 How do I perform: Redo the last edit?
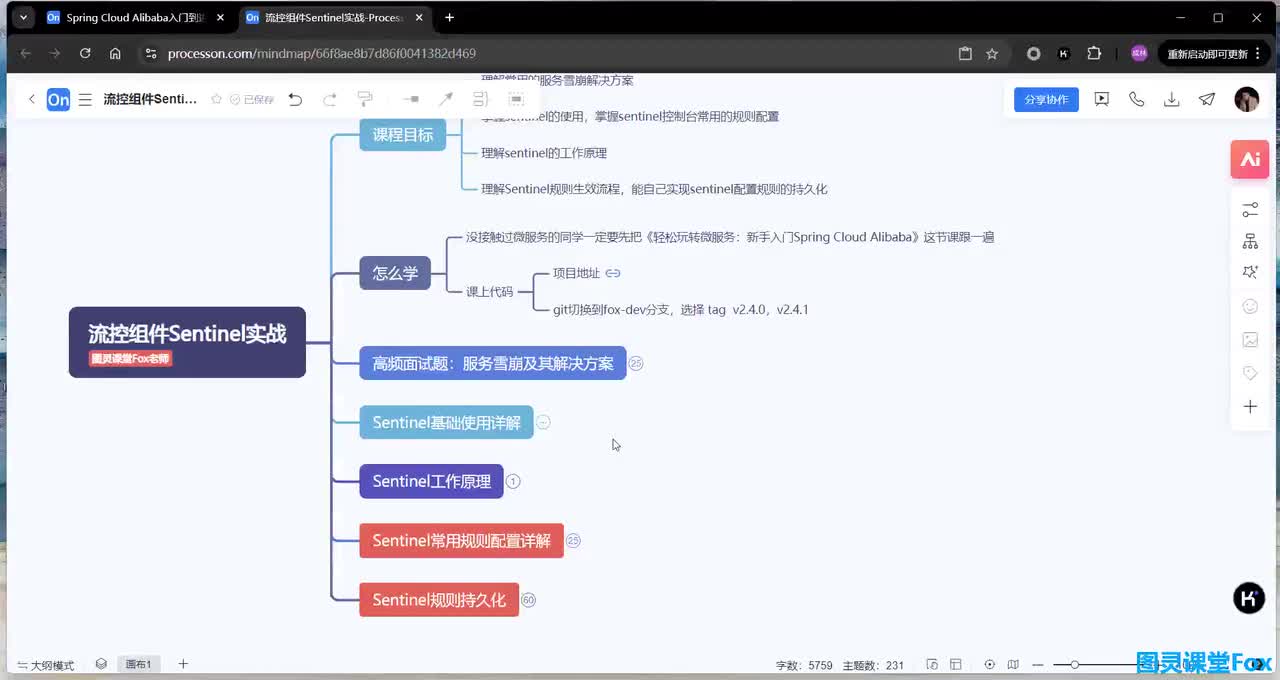(x=330, y=99)
